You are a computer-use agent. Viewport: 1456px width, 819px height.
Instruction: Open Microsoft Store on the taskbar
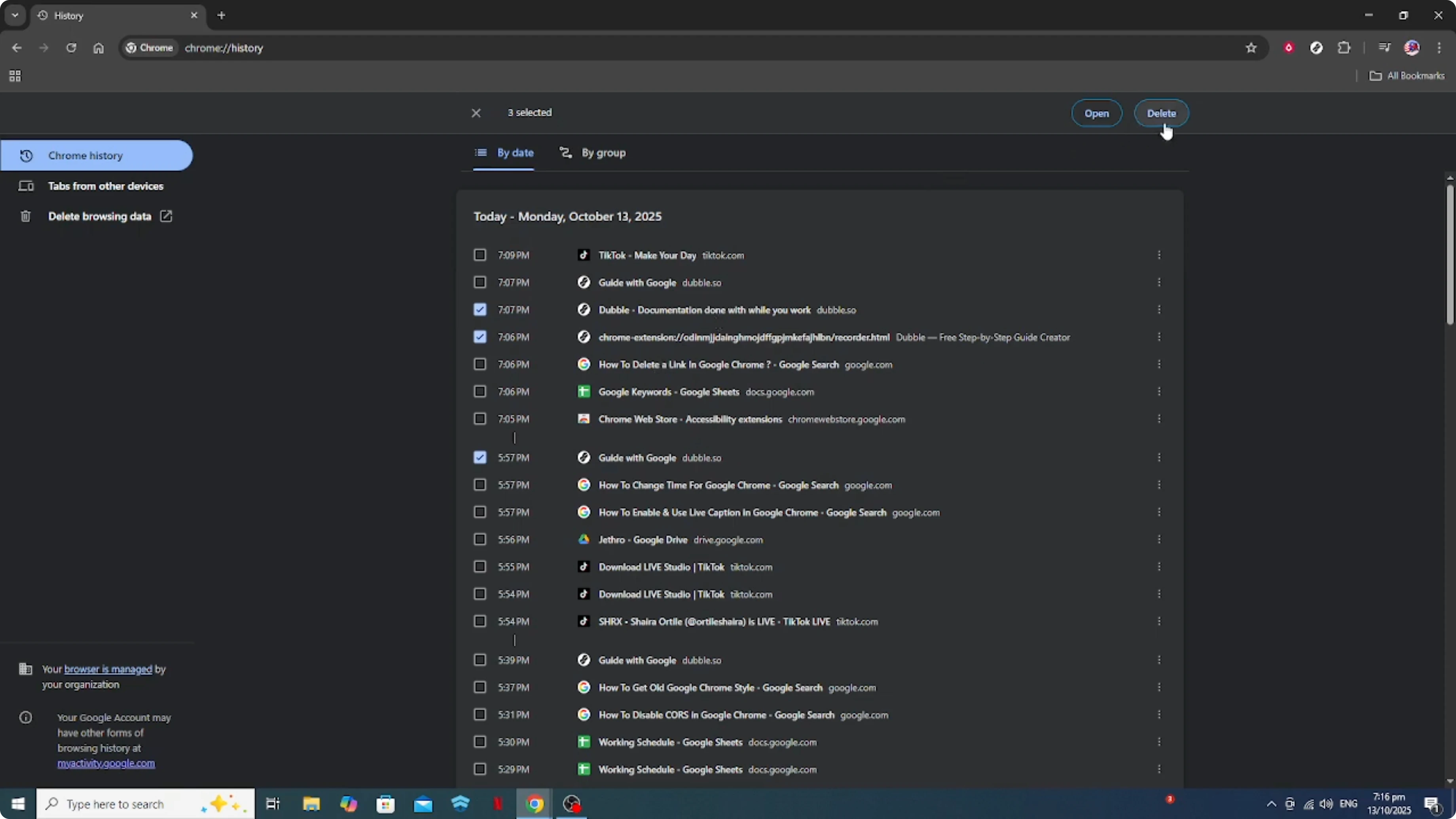click(385, 804)
